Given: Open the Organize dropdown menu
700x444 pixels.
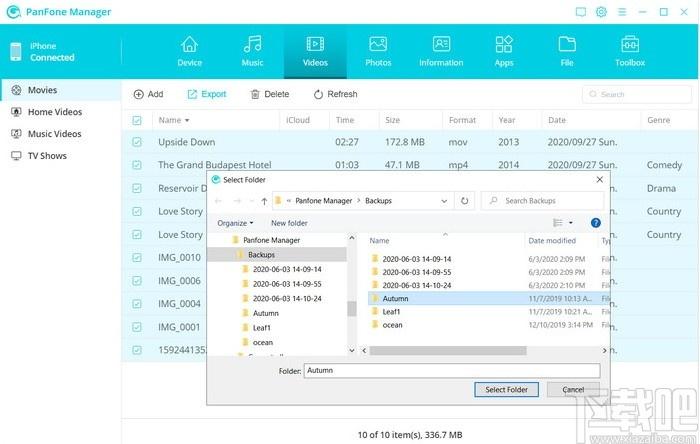Looking at the screenshot, I should 235,223.
